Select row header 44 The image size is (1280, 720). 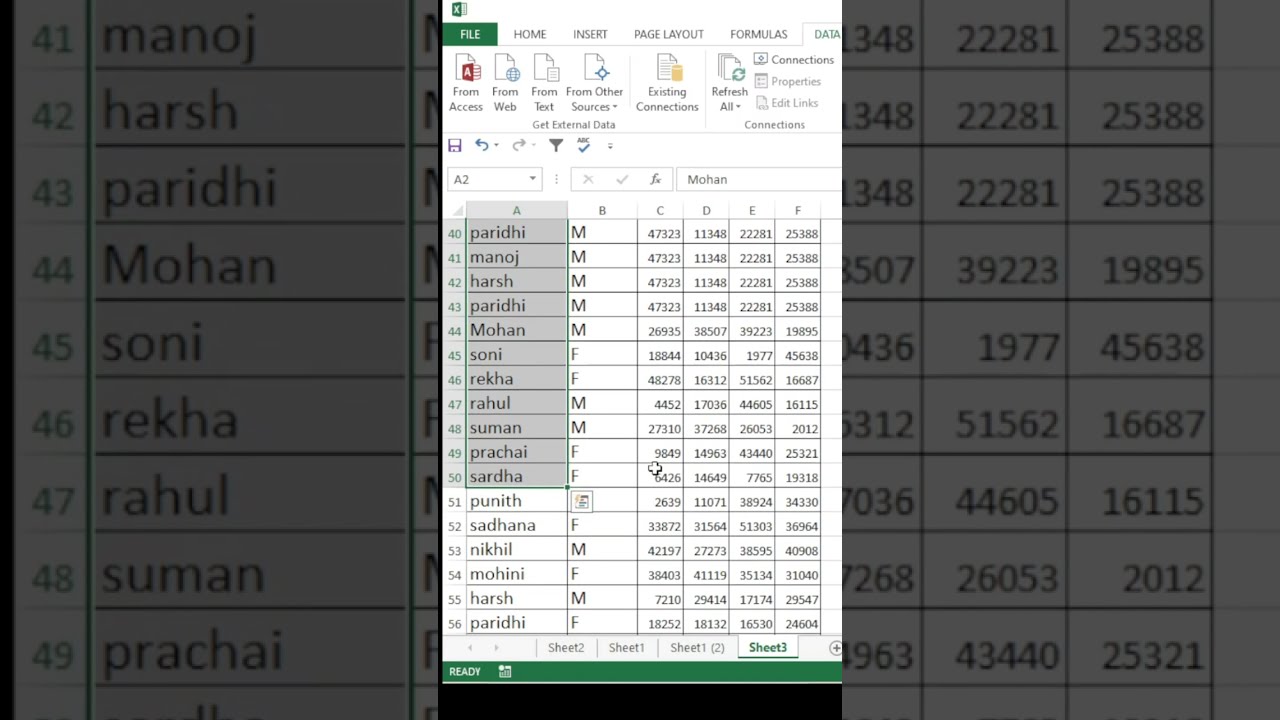(455, 331)
